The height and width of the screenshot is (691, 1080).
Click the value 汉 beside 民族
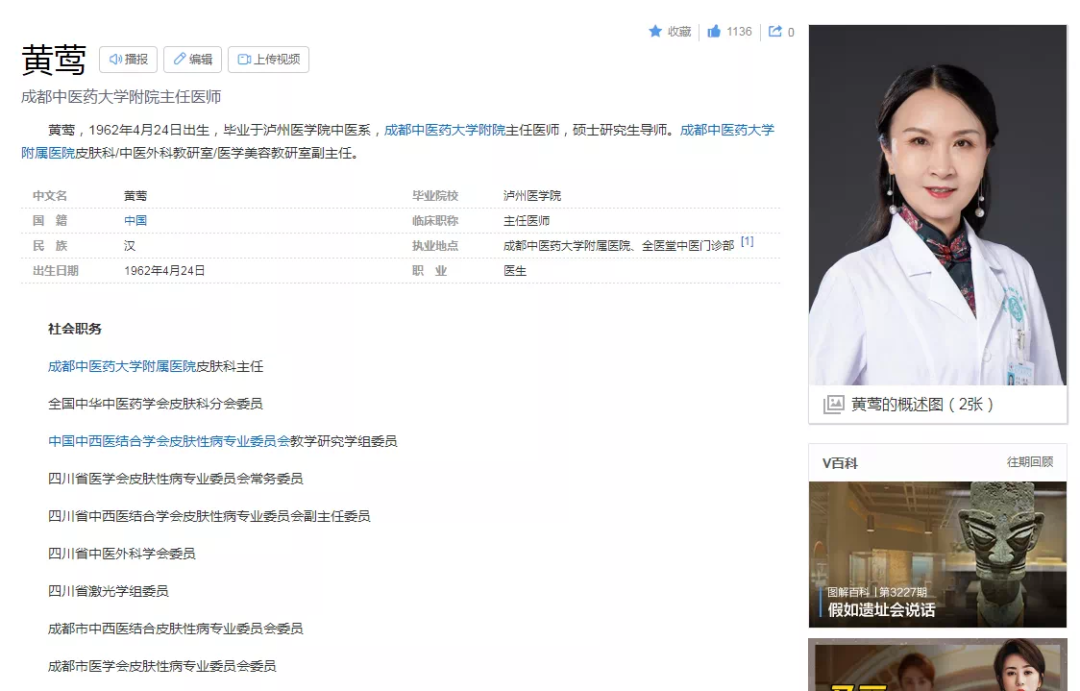(129, 246)
